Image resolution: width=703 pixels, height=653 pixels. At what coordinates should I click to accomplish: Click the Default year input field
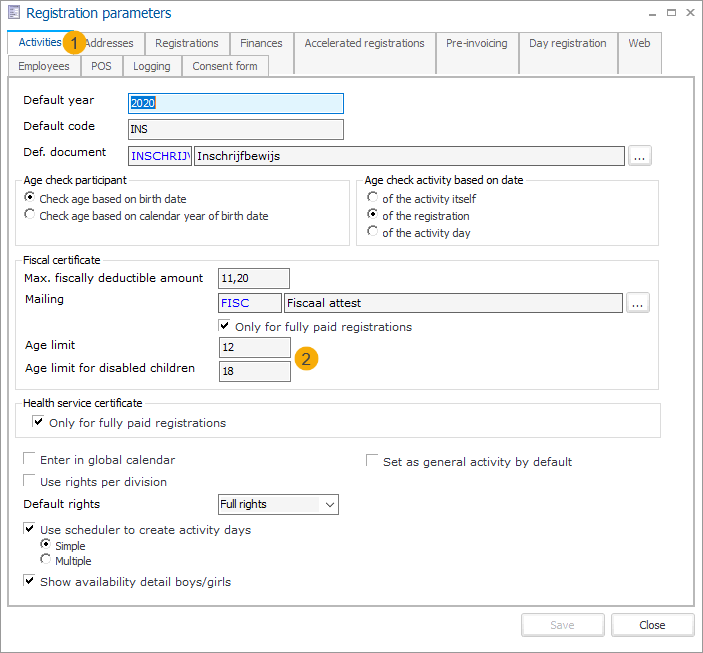pyautogui.click(x=236, y=103)
